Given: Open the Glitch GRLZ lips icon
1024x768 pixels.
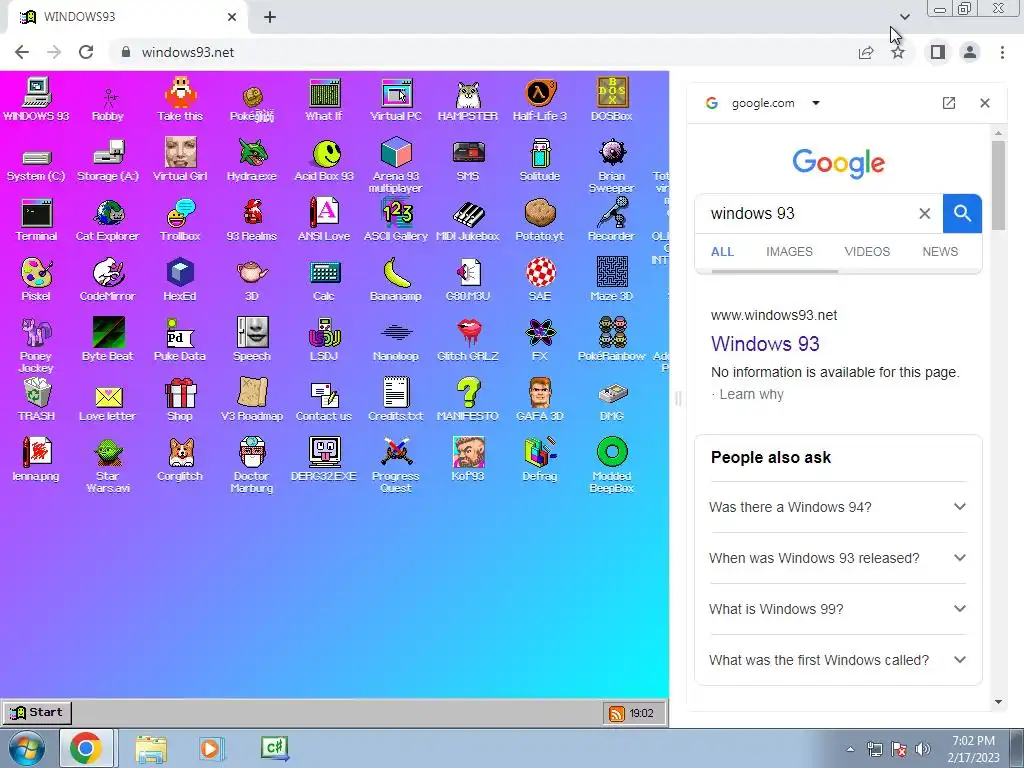Looking at the screenshot, I should pyautogui.click(x=468, y=340).
